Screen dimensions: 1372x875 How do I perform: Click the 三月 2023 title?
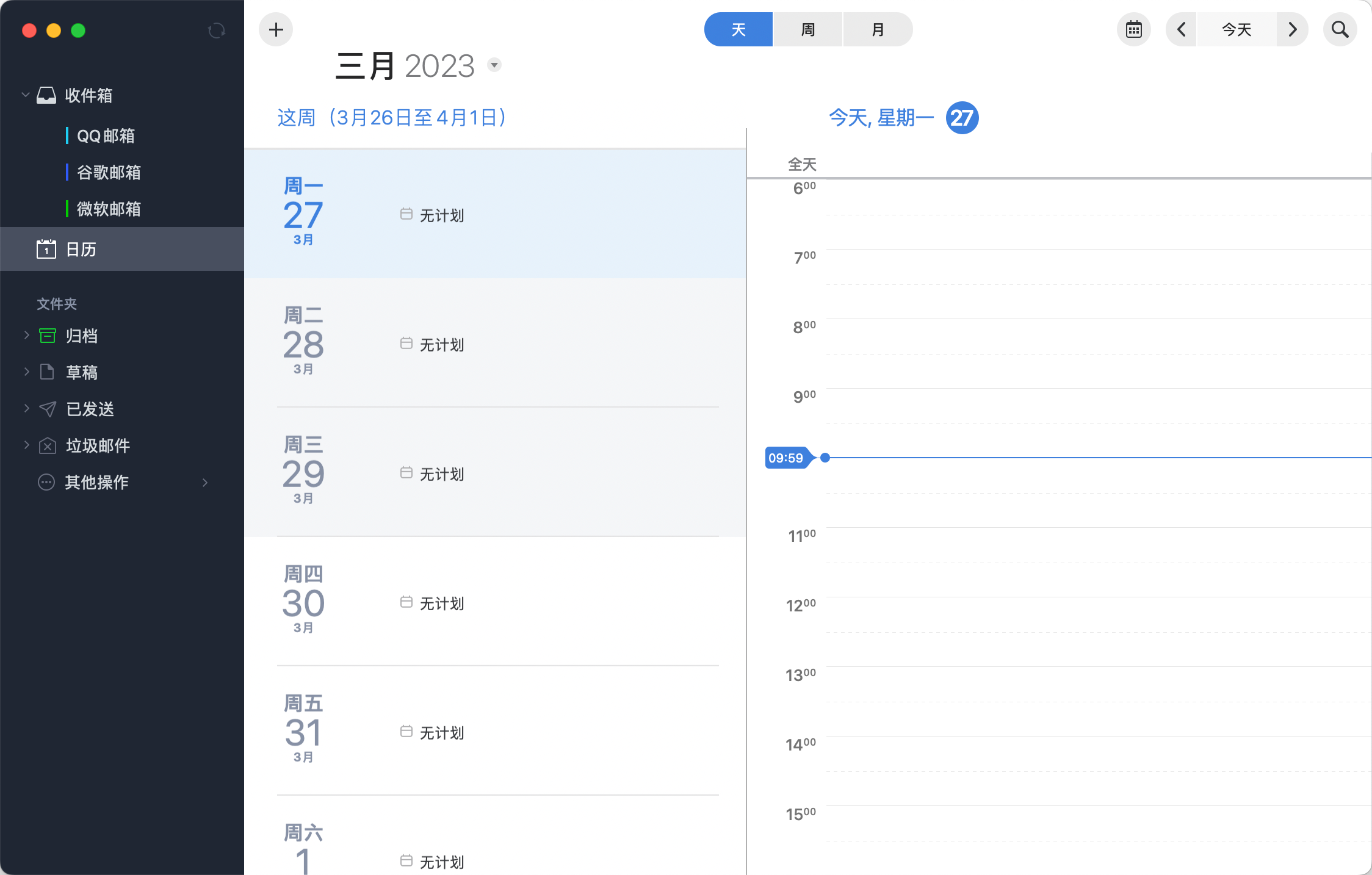coord(405,65)
